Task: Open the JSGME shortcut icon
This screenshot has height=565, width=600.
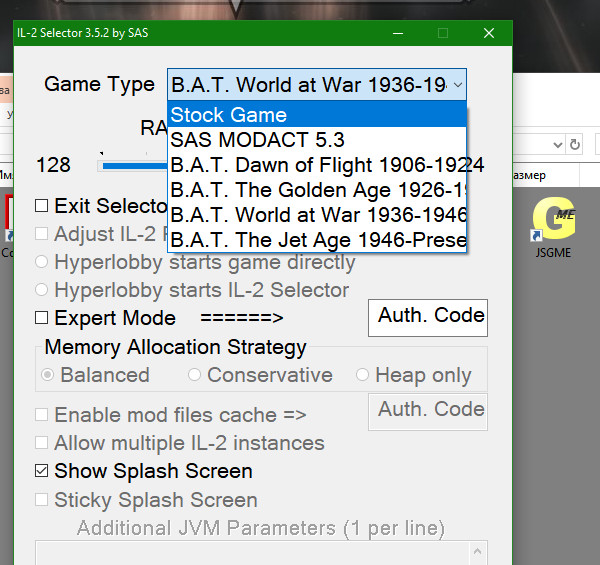Action: 553,228
